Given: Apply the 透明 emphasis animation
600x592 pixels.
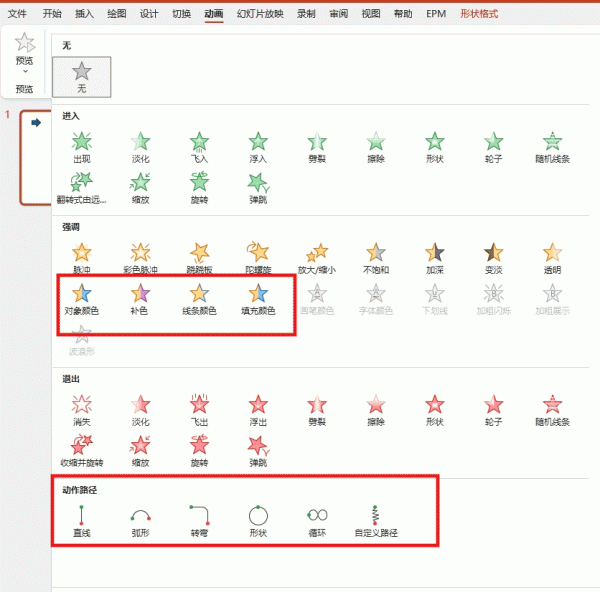Looking at the screenshot, I should [x=553, y=258].
